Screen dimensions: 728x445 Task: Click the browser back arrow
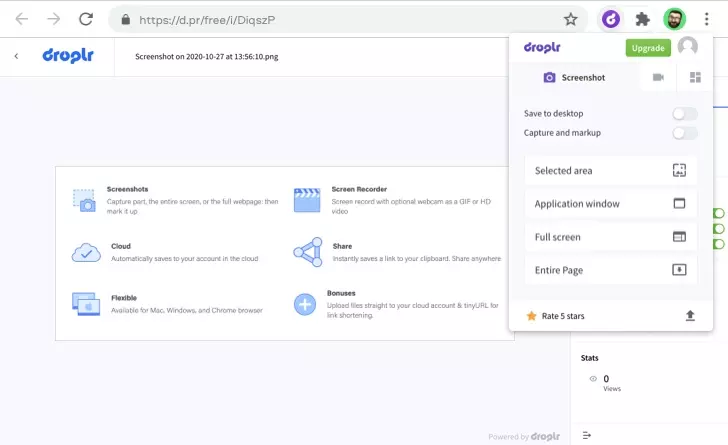[x=22, y=19]
